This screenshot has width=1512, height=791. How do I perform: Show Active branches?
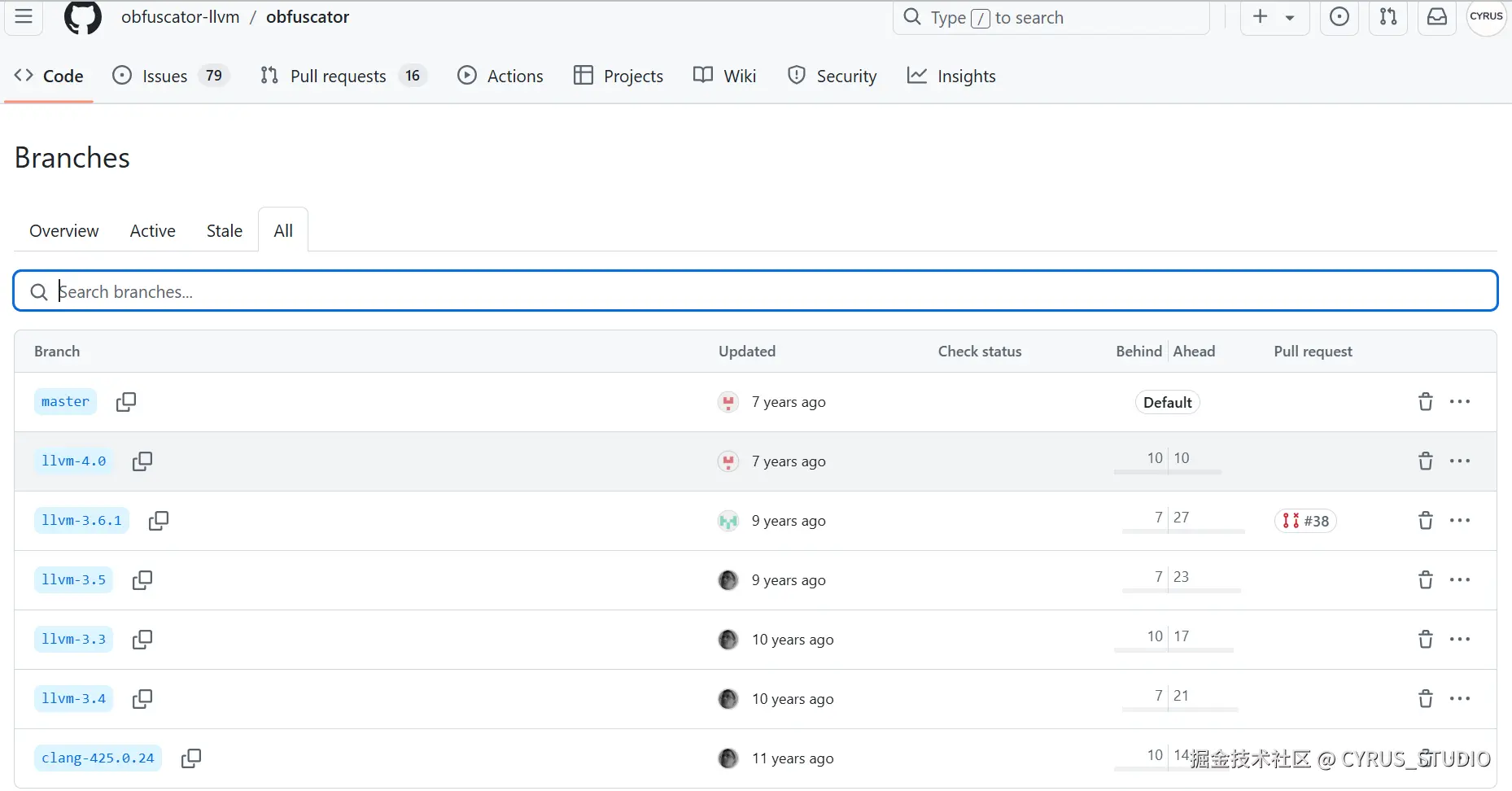point(153,231)
